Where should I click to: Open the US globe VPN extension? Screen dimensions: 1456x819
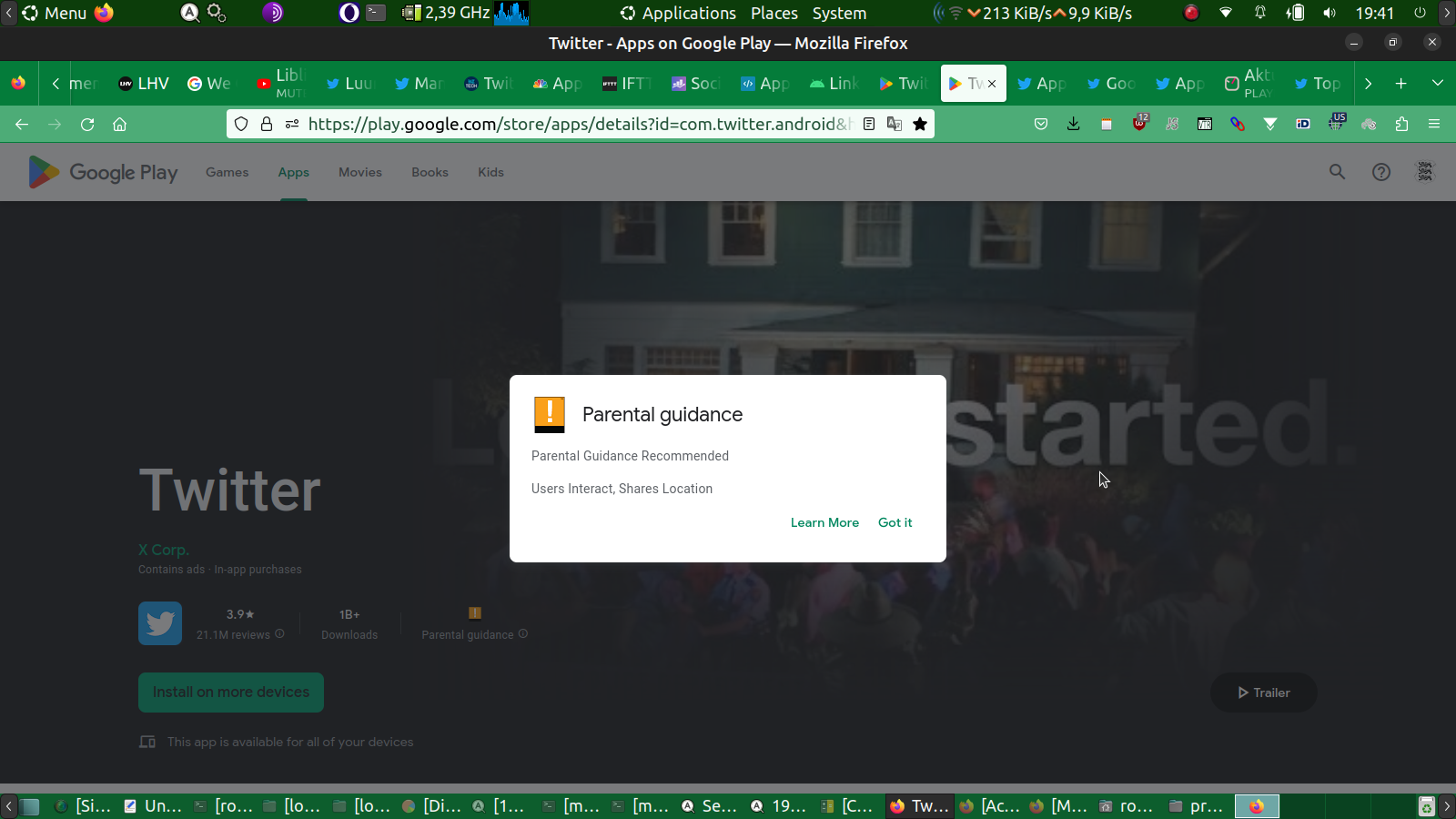point(1336,122)
